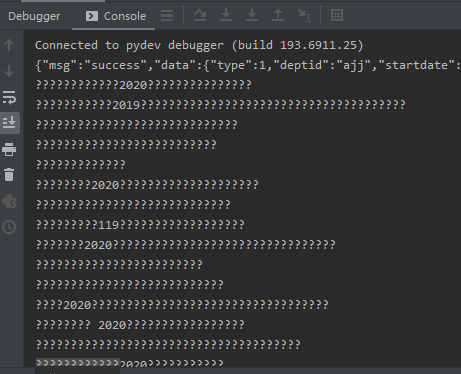Switch to the Debugger tab
Screen dimensions: 461x374
[34, 16]
